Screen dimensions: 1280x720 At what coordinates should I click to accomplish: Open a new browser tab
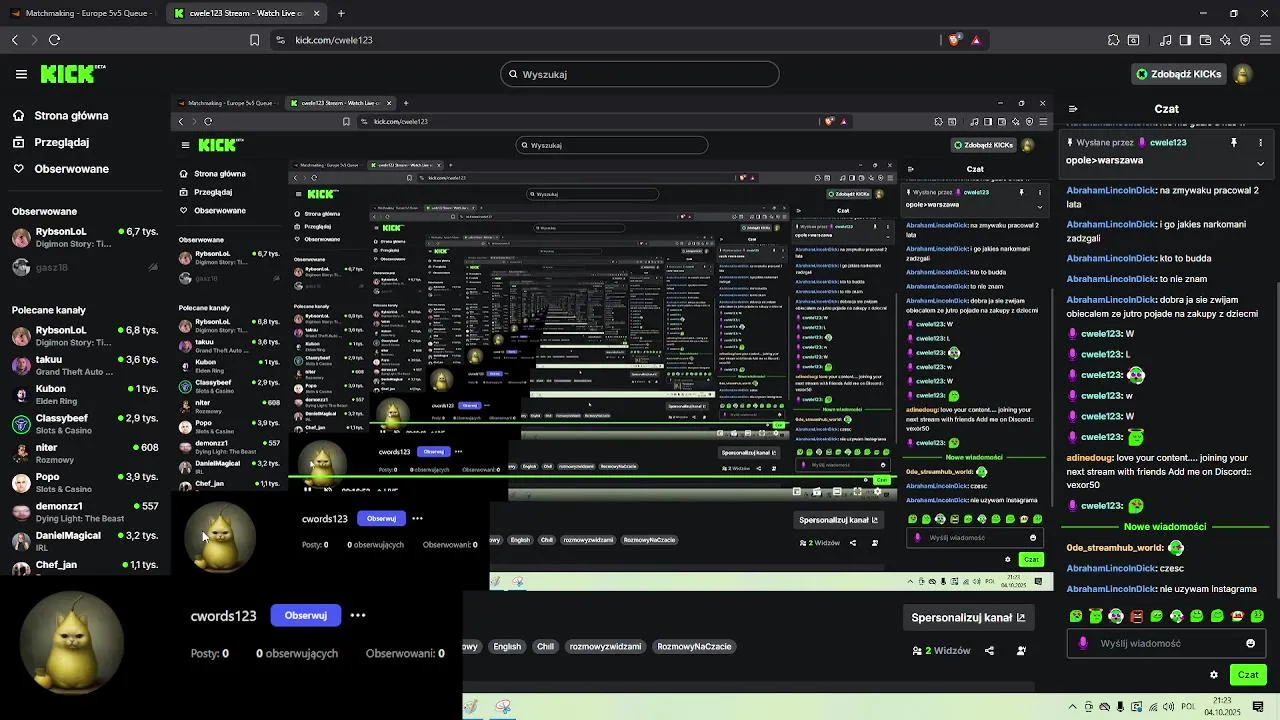[341, 13]
